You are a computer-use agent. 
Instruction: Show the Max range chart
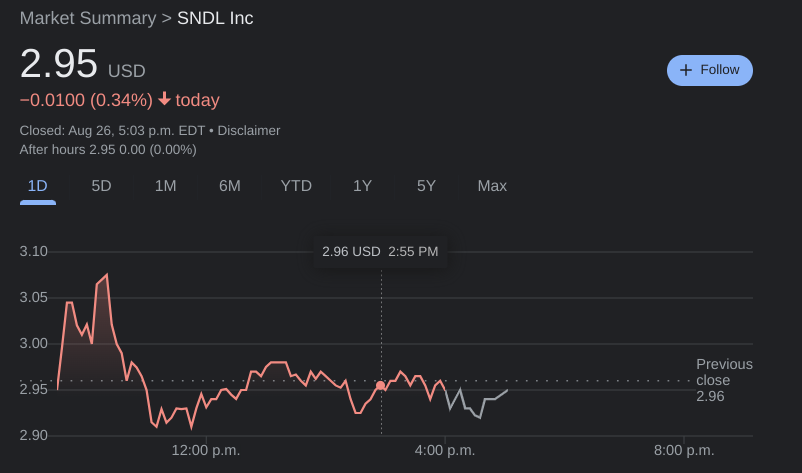[492, 186]
